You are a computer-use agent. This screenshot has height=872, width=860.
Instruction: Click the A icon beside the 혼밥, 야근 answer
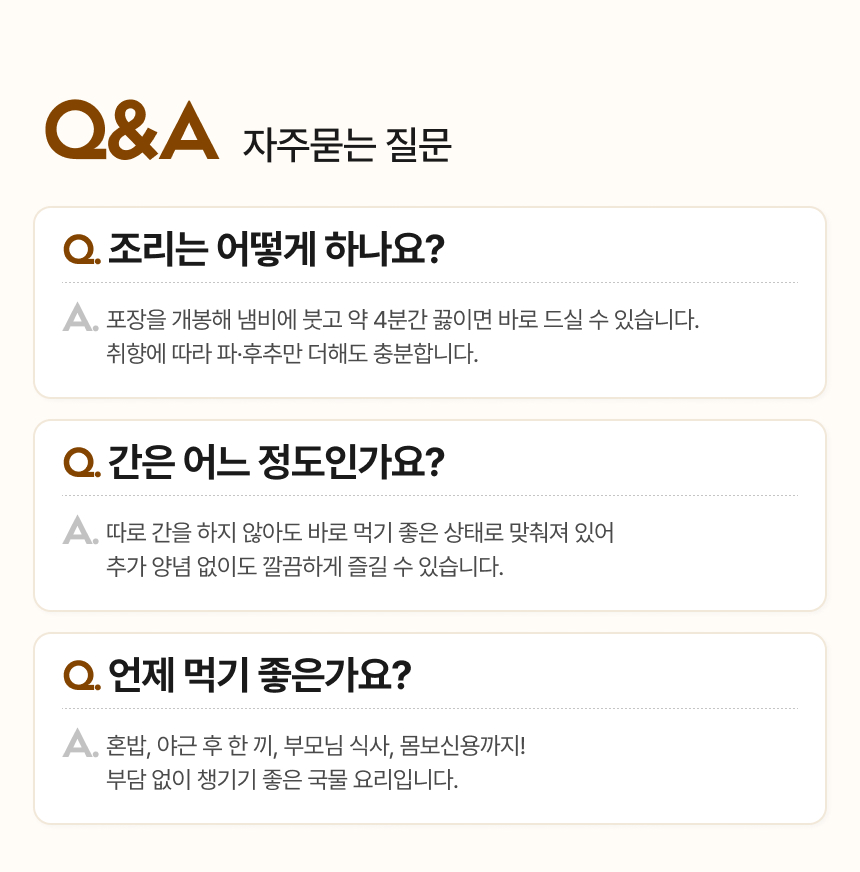(x=79, y=744)
